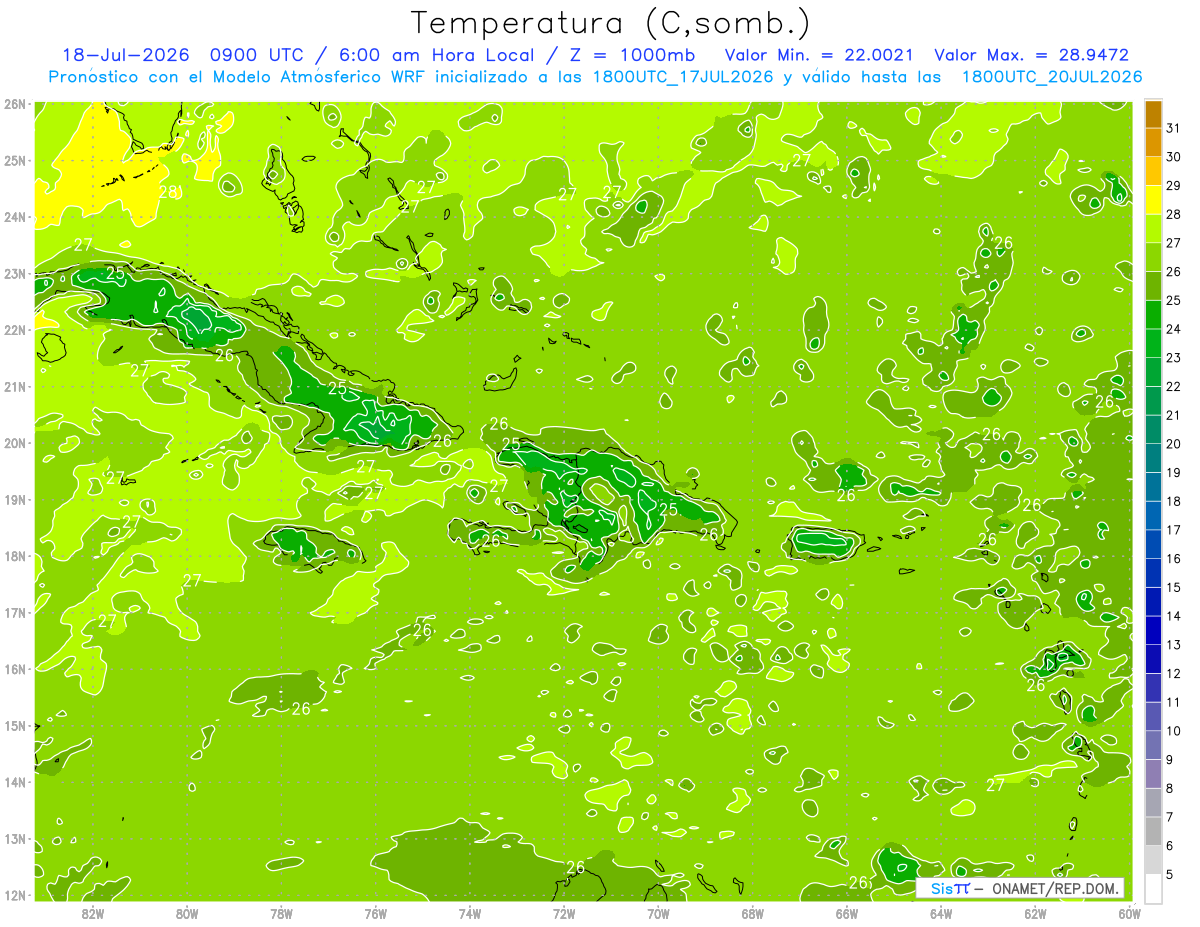1200x927 pixels.
Task: Pick the white swatch at the legend bottom
Action: [x=1153, y=888]
